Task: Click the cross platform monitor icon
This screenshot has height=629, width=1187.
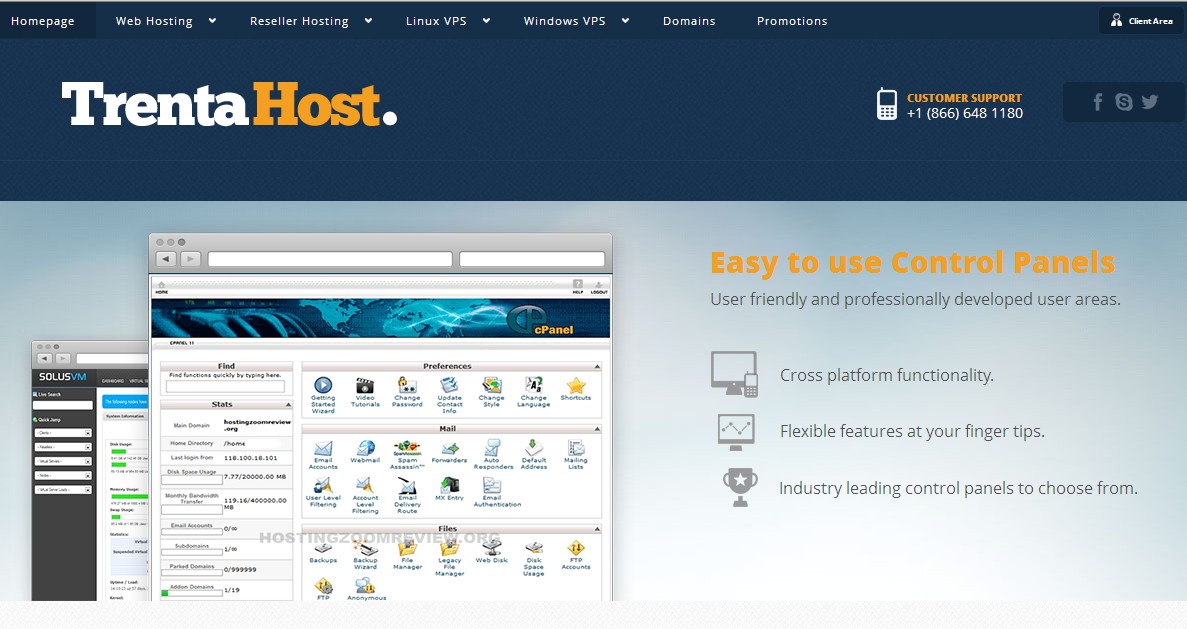Action: point(734,374)
